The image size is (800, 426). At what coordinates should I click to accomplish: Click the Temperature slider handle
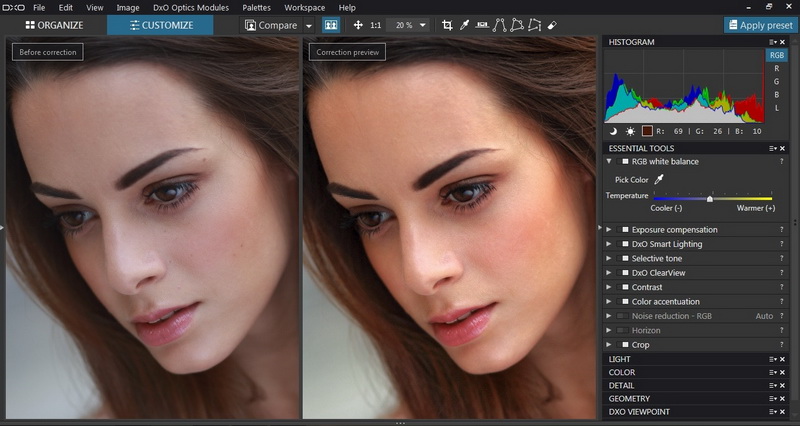coord(710,198)
